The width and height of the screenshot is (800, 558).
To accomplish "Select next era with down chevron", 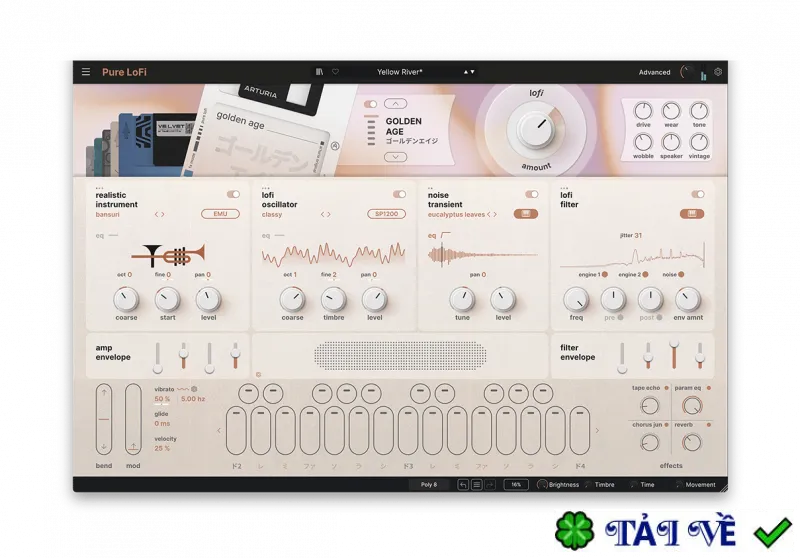I will click(x=395, y=157).
